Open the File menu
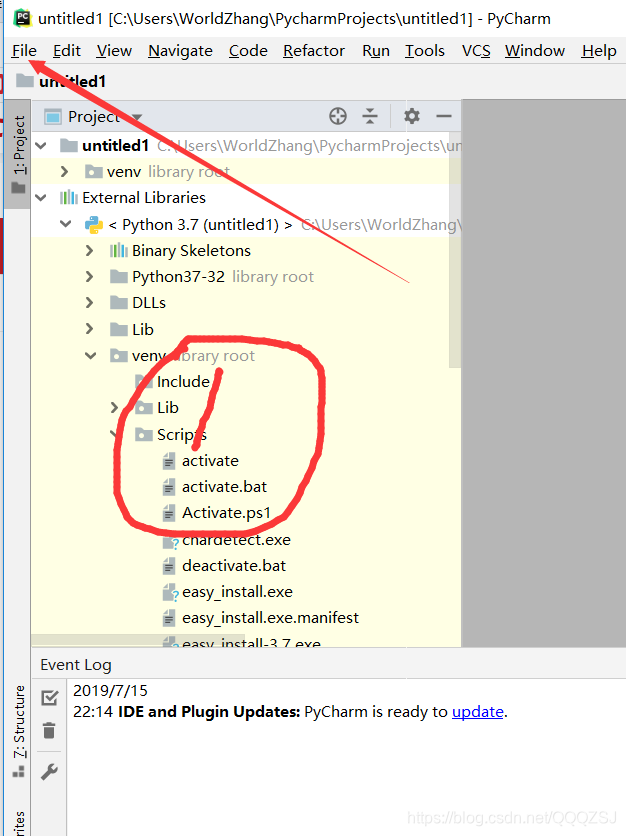Viewport: 626px width, 836px height. 24,51
